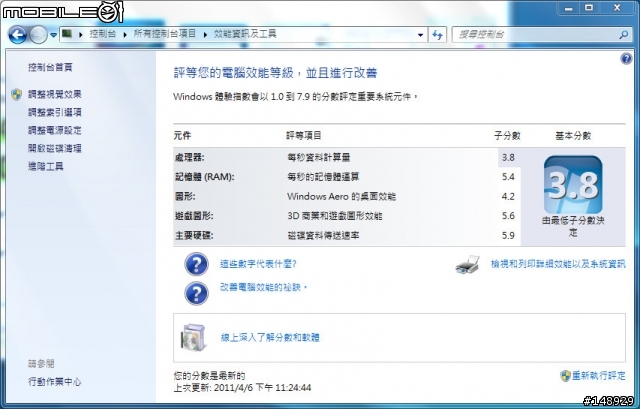Click 磁碟資料傳送速率 text

[x=323, y=236]
